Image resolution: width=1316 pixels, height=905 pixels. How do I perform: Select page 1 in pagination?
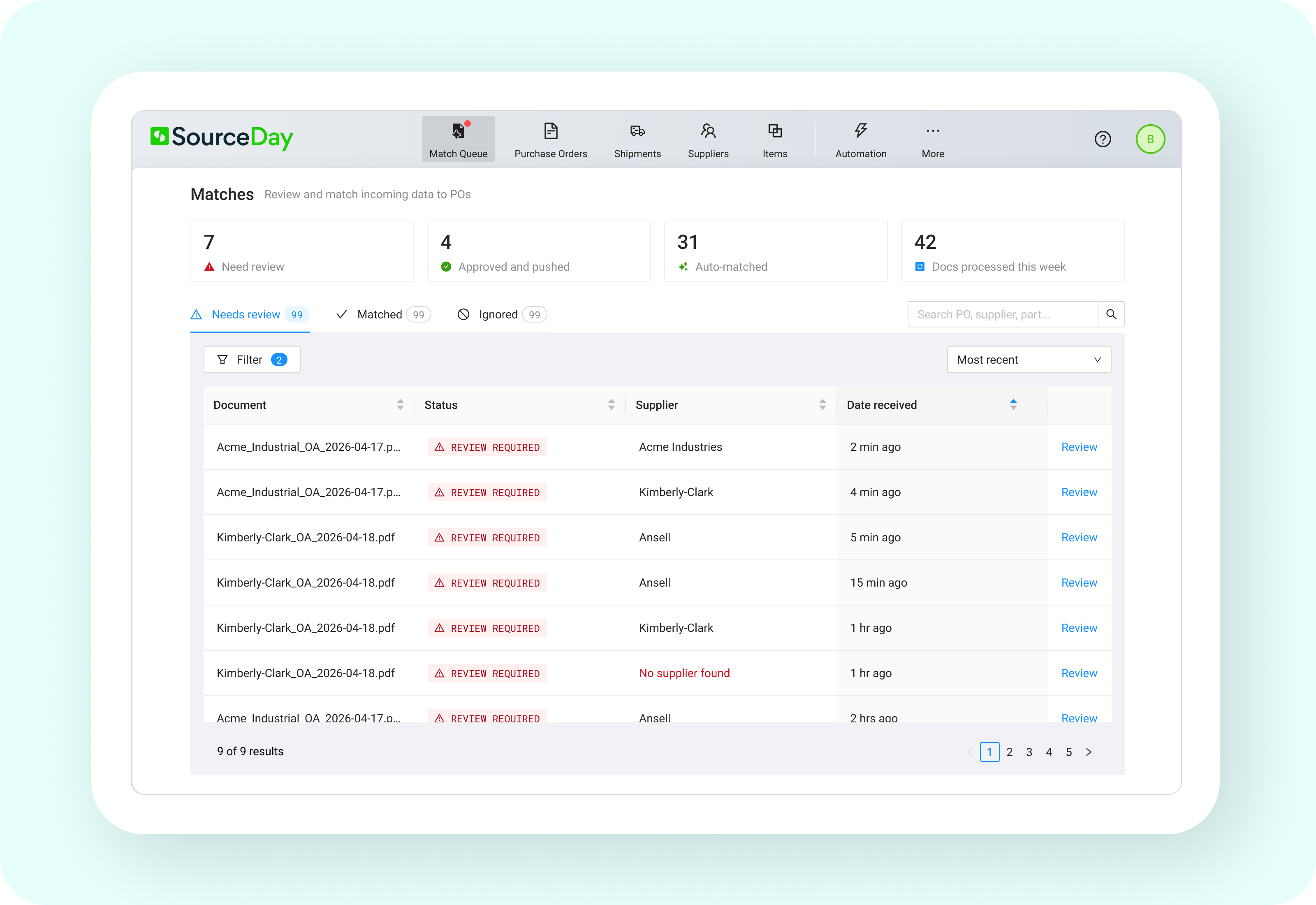(989, 752)
